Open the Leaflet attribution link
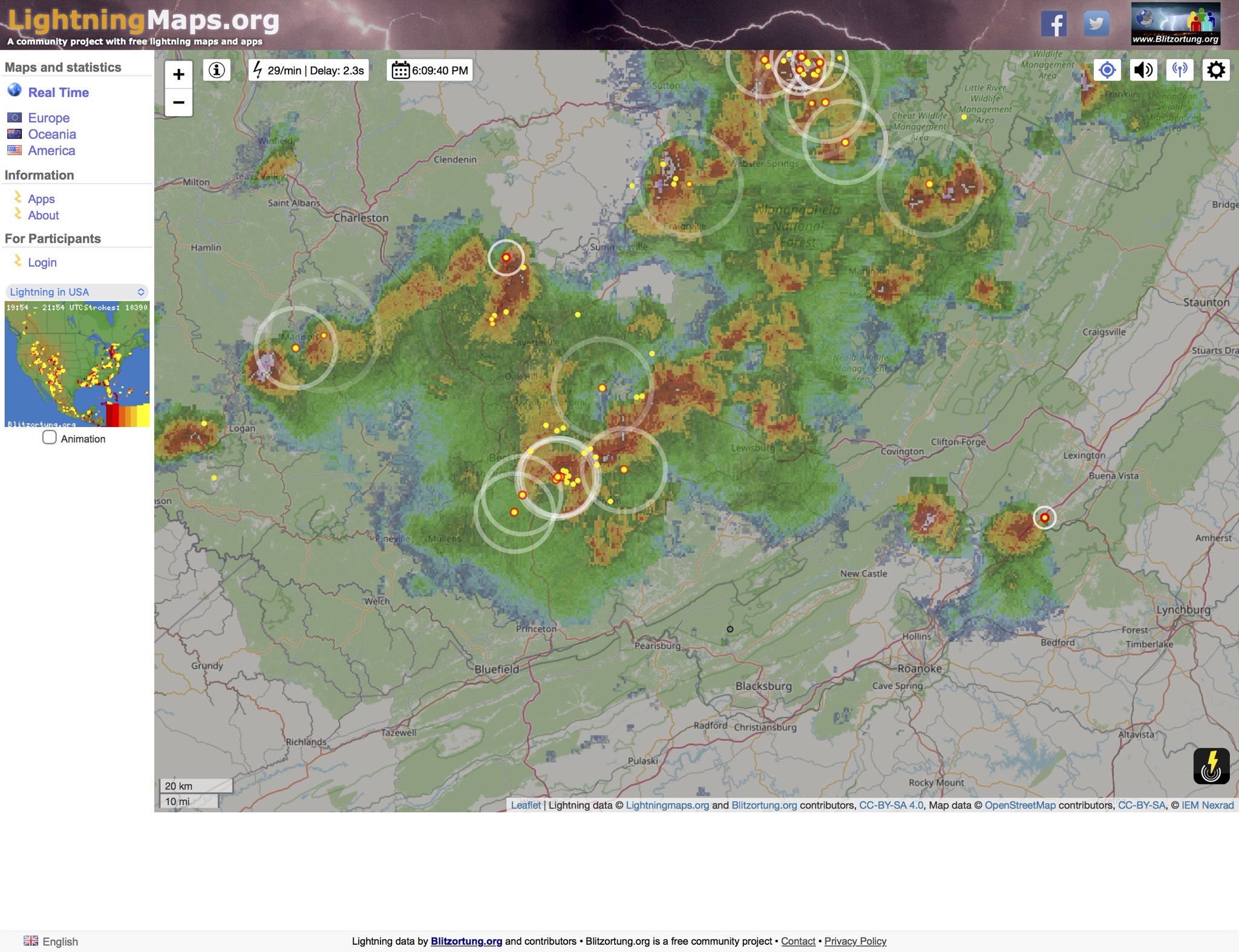Screen dimensions: 1239x952 526,805
